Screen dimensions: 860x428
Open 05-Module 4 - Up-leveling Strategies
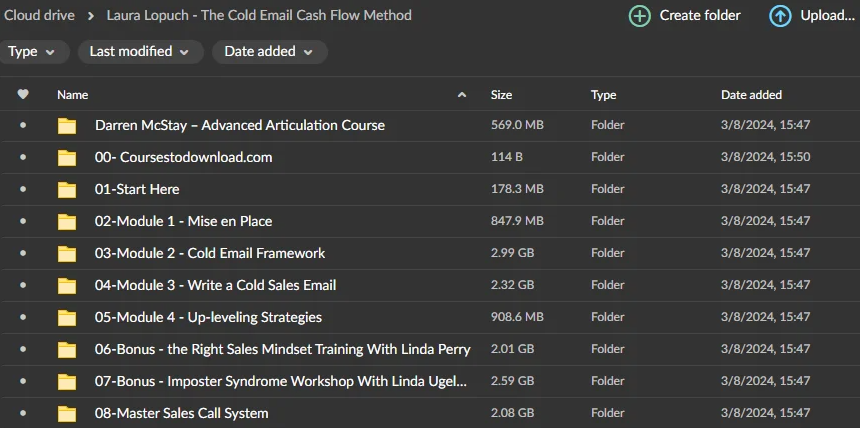click(x=208, y=317)
